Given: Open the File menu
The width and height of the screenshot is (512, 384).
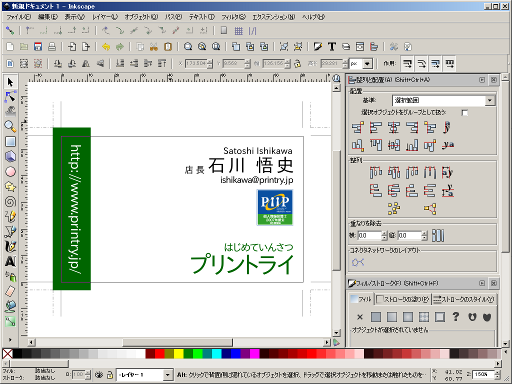Looking at the screenshot, I should [19, 17].
